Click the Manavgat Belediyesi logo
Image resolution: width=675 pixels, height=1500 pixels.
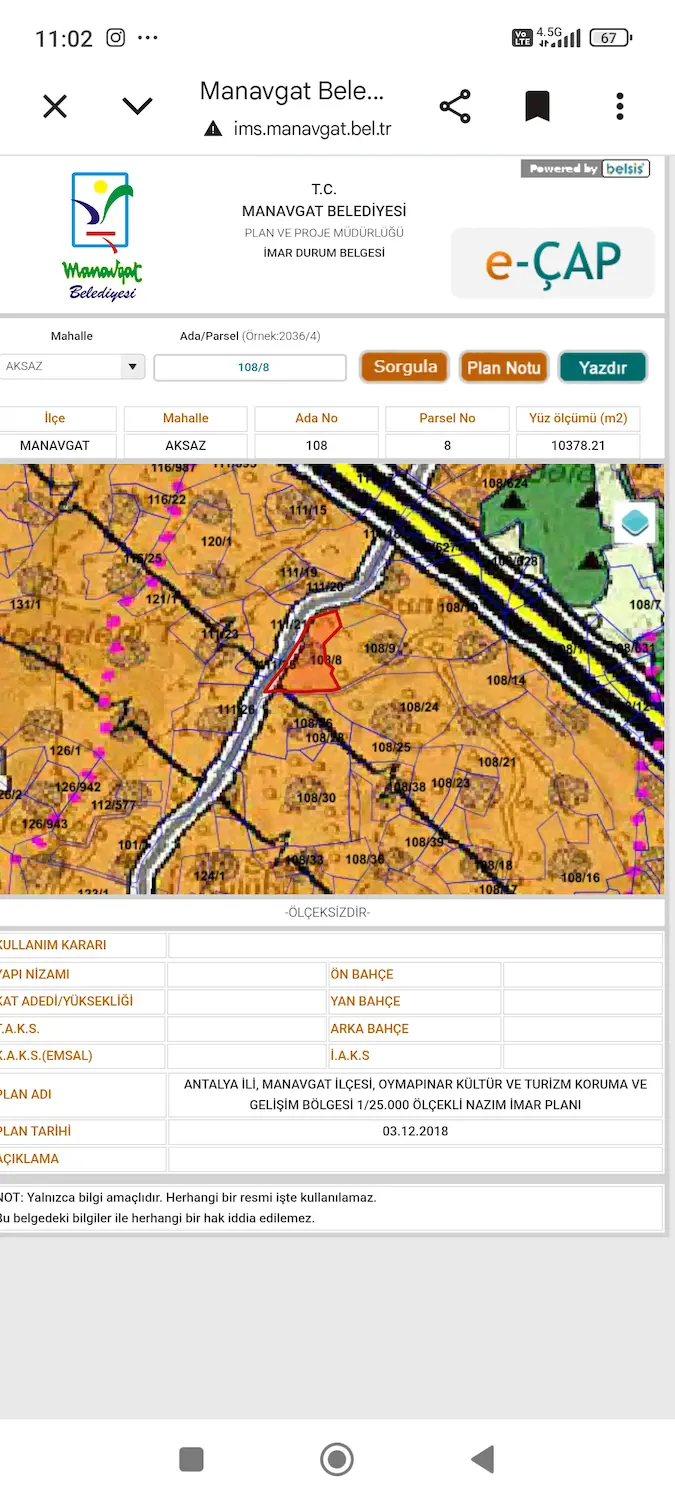pos(100,236)
